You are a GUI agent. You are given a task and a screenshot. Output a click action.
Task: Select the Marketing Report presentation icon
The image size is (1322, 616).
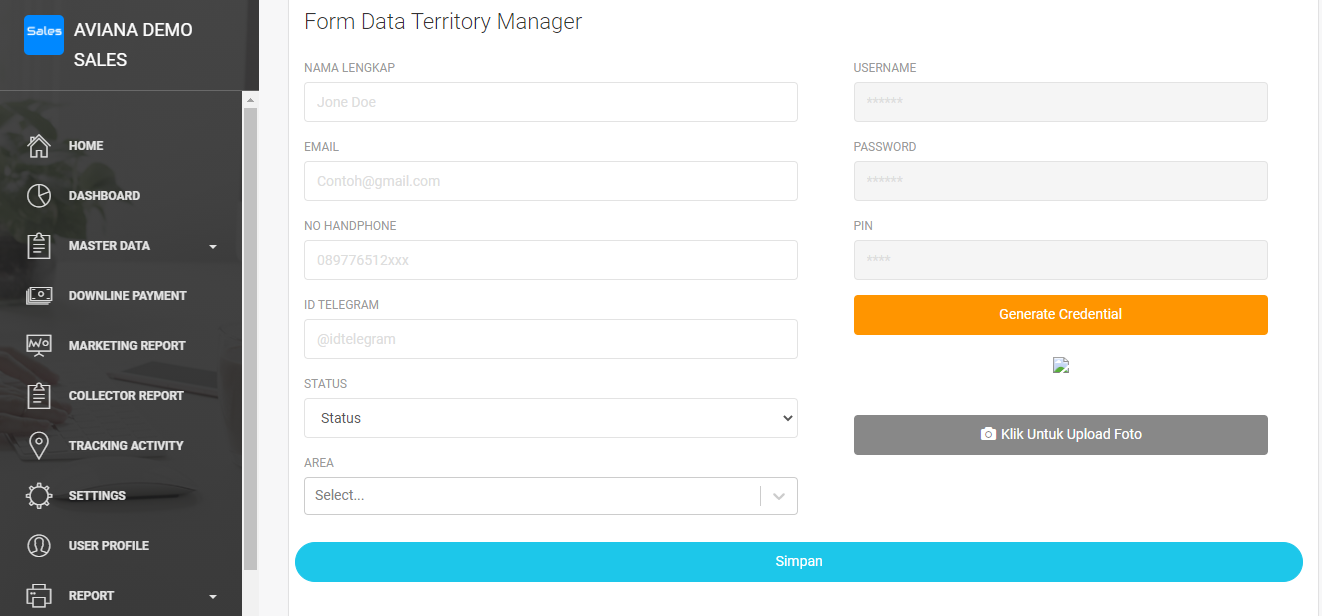[x=39, y=346]
